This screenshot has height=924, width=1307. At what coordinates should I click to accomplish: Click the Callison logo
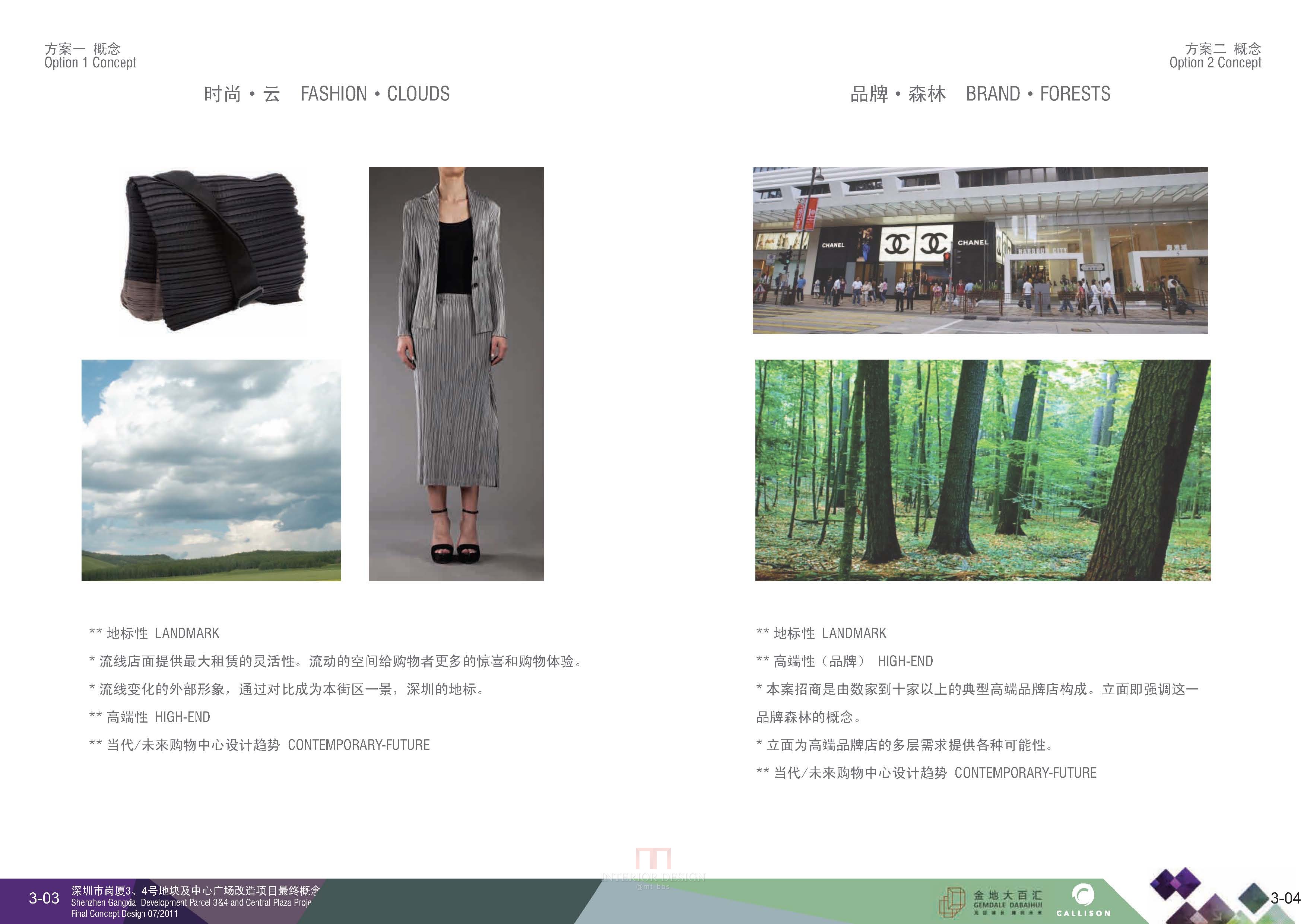[x=1083, y=900]
